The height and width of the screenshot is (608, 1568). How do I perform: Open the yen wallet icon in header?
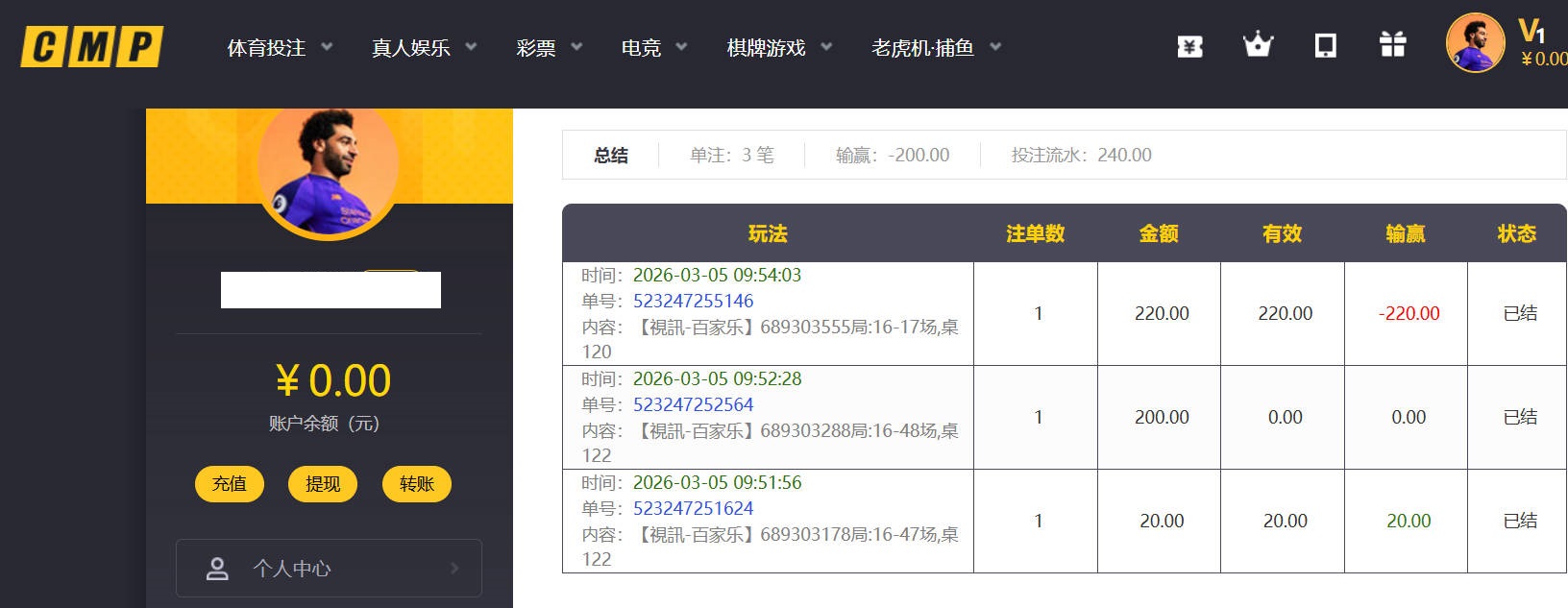coord(1189,46)
